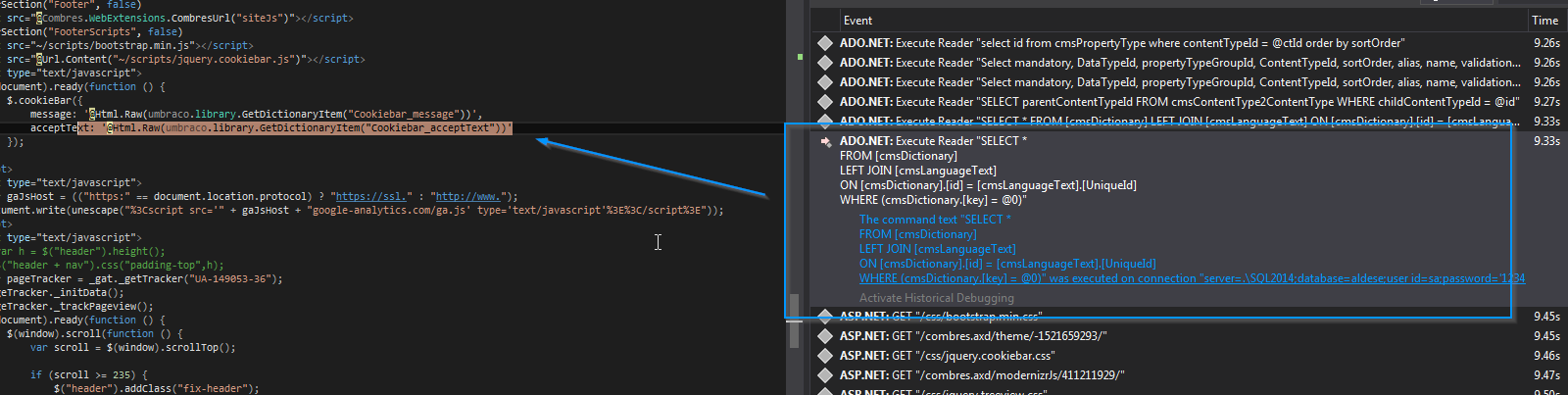Click '$("header").addClass("fix-header");' line
The image size is (1568, 395).
[157, 388]
